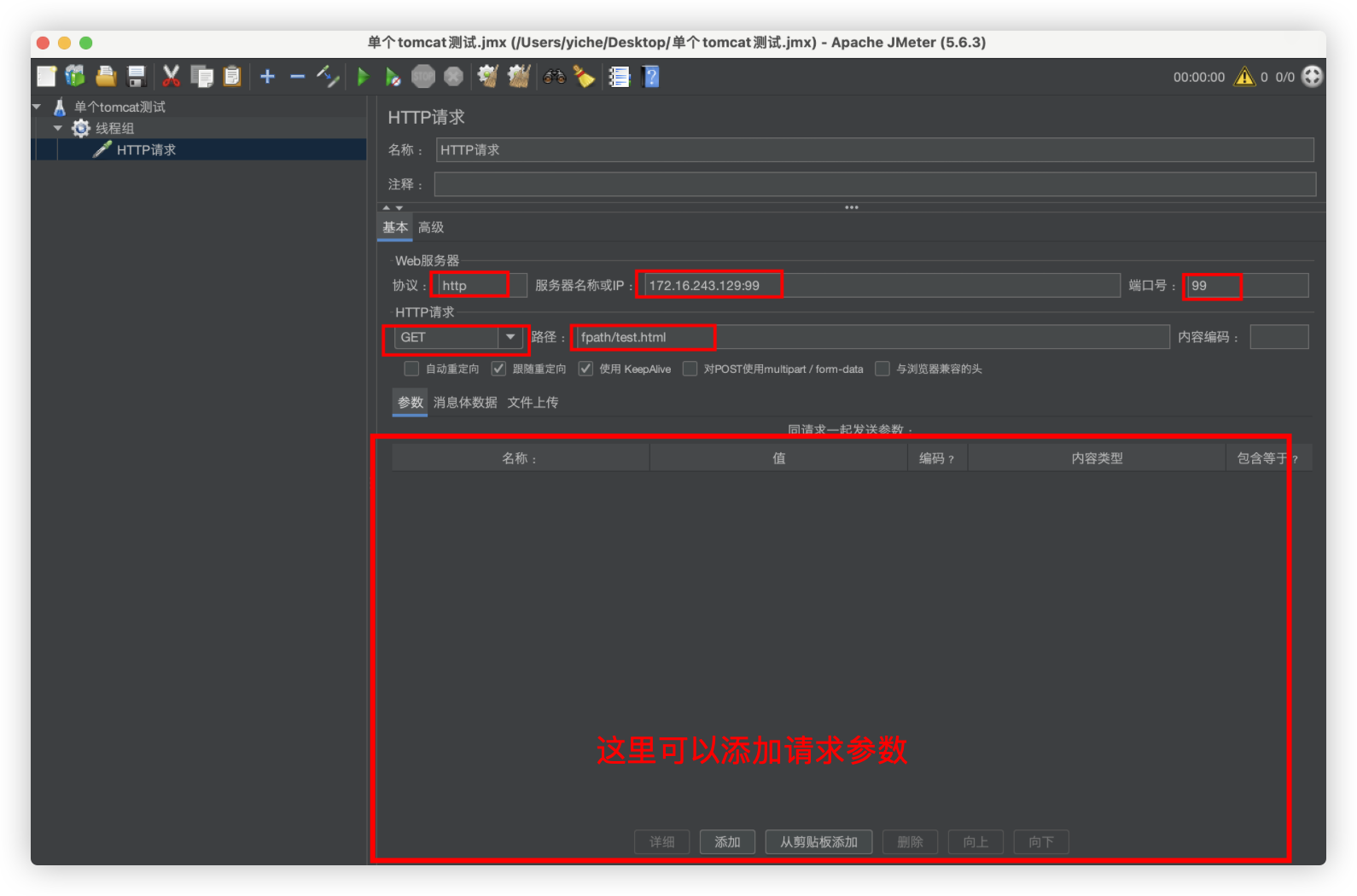
Task: Click the 编码? column header
Action: tap(937, 458)
